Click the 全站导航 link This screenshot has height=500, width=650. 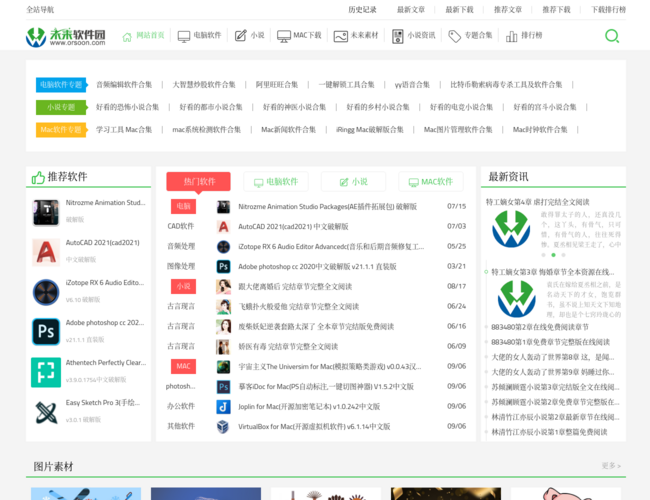pos(40,10)
